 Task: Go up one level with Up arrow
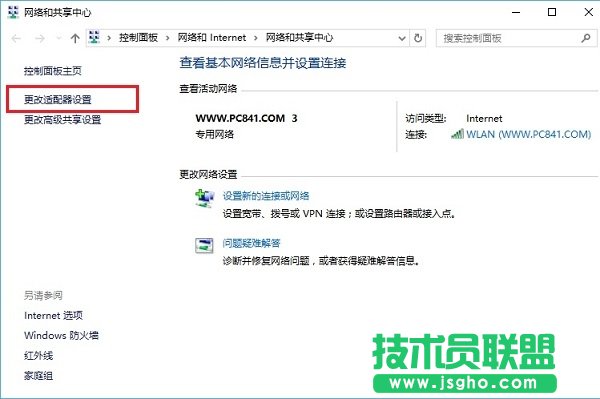point(75,38)
